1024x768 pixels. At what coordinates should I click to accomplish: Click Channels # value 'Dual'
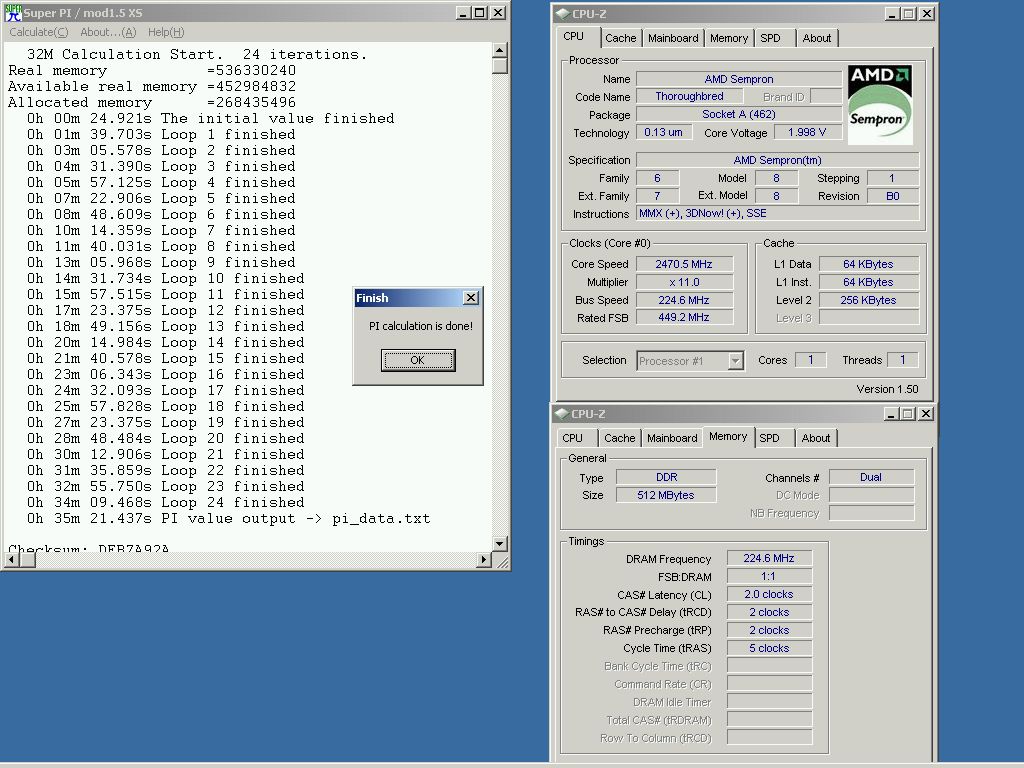[871, 477]
